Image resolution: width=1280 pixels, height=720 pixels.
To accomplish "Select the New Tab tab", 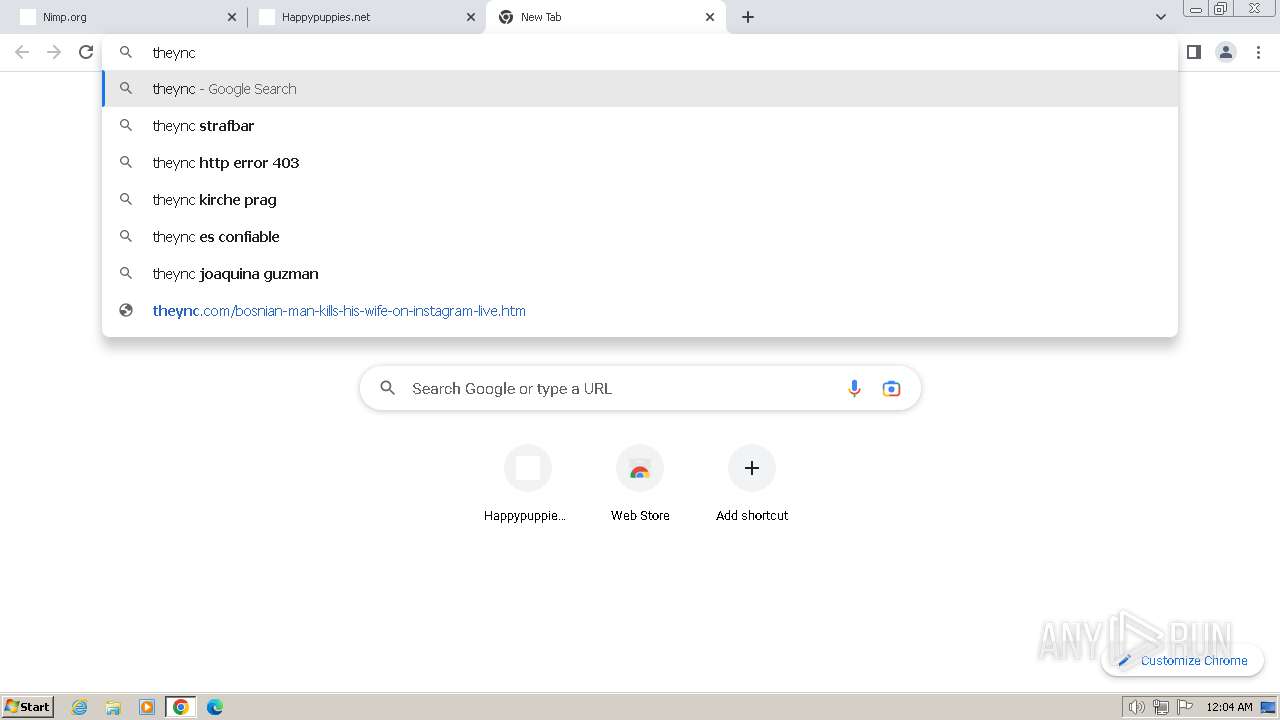I will (606, 17).
